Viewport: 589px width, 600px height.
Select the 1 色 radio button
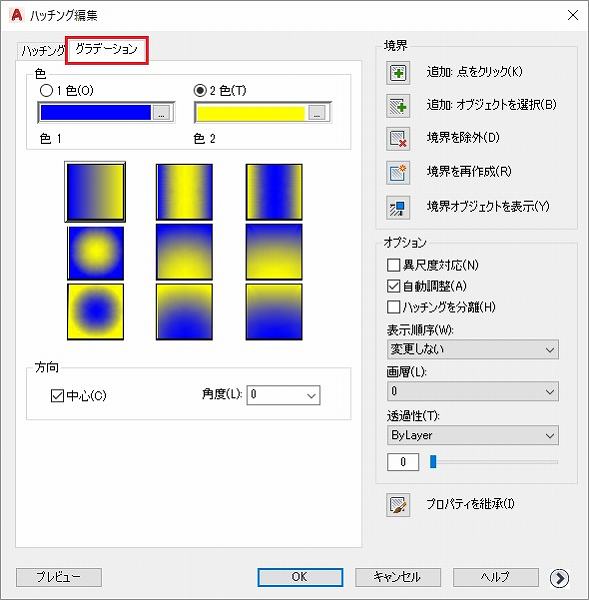click(x=46, y=91)
